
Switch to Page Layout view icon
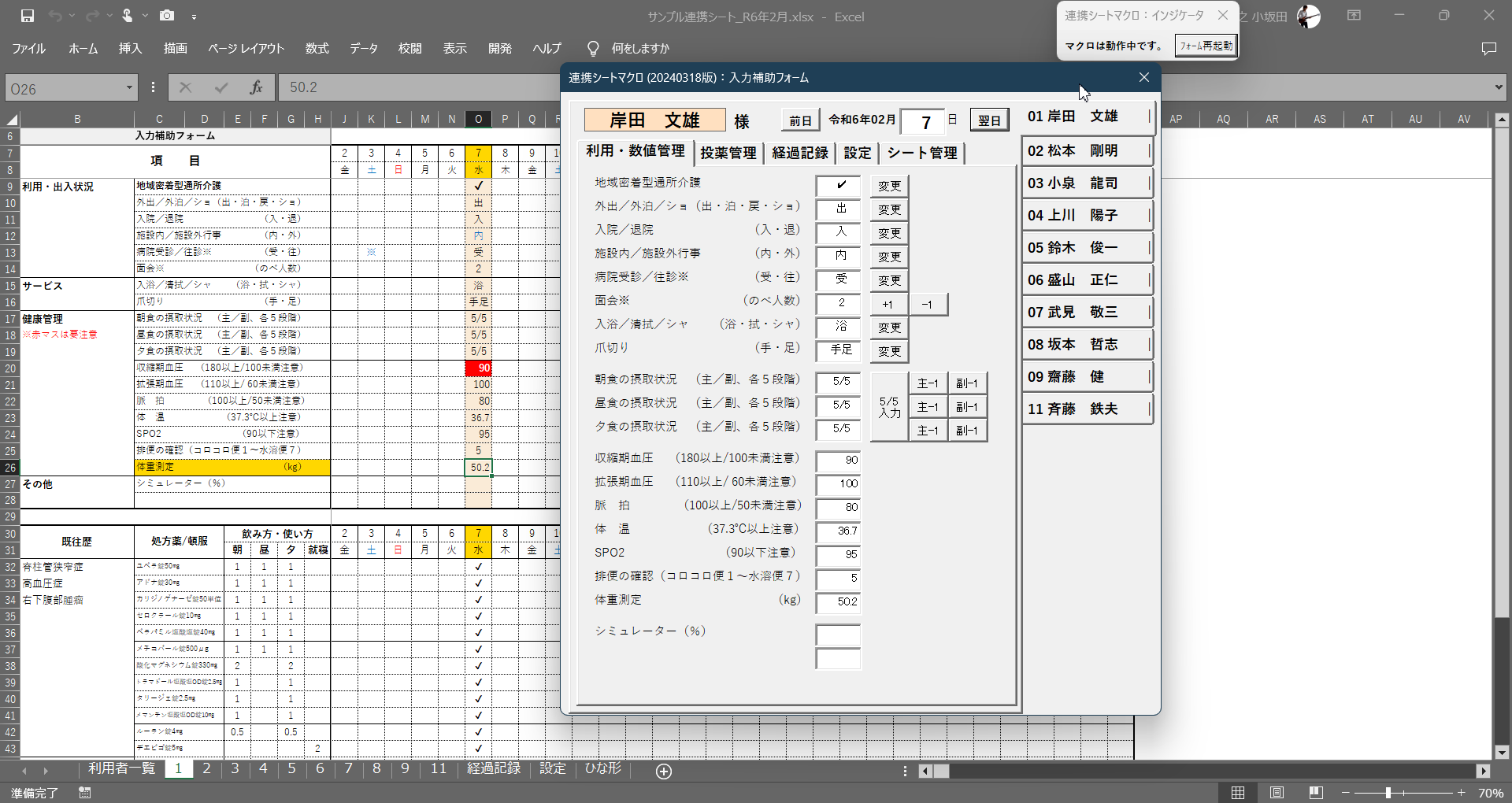pyautogui.click(x=1277, y=792)
